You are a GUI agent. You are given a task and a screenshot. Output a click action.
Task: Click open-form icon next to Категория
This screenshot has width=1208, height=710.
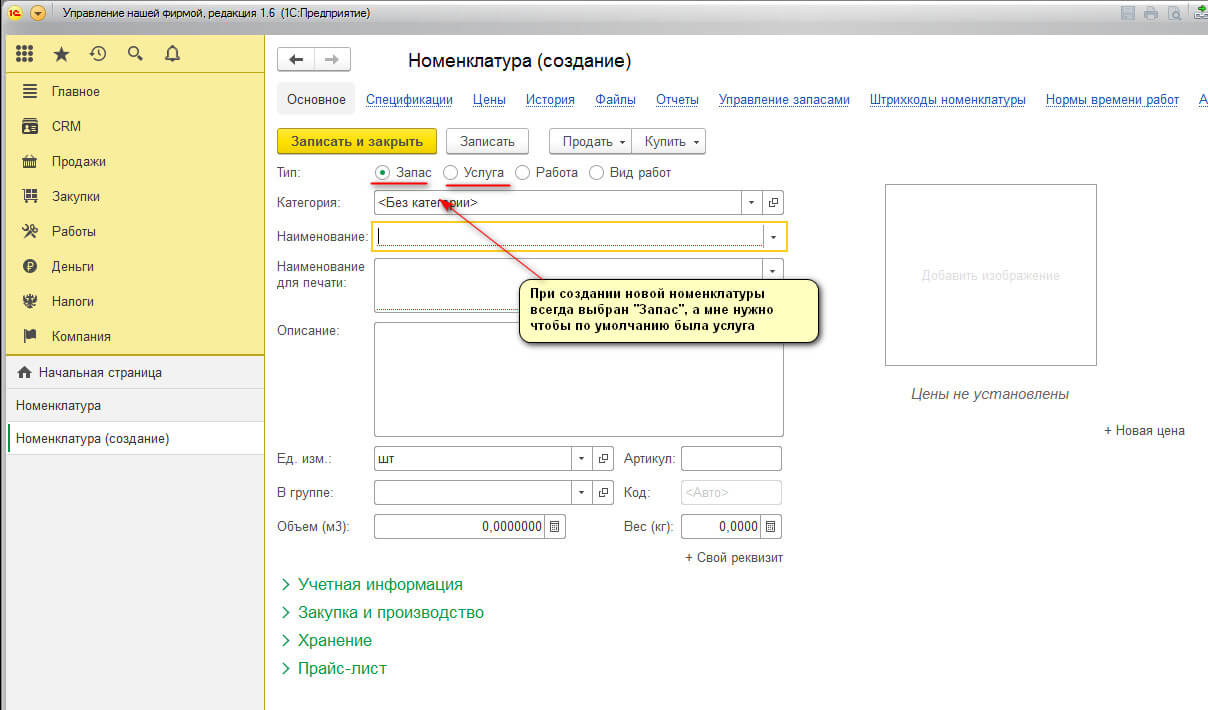coord(773,202)
